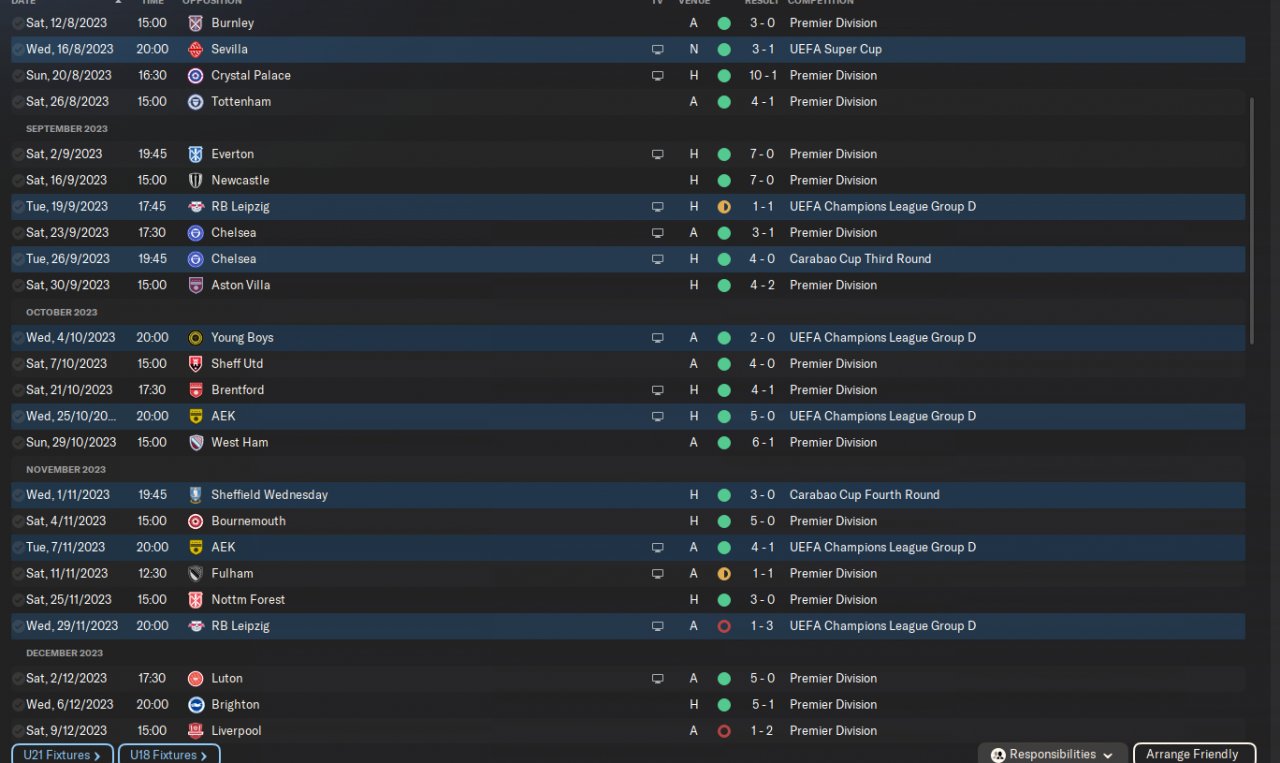Click the Brighton club badge icon
The height and width of the screenshot is (763, 1280).
[196, 705]
